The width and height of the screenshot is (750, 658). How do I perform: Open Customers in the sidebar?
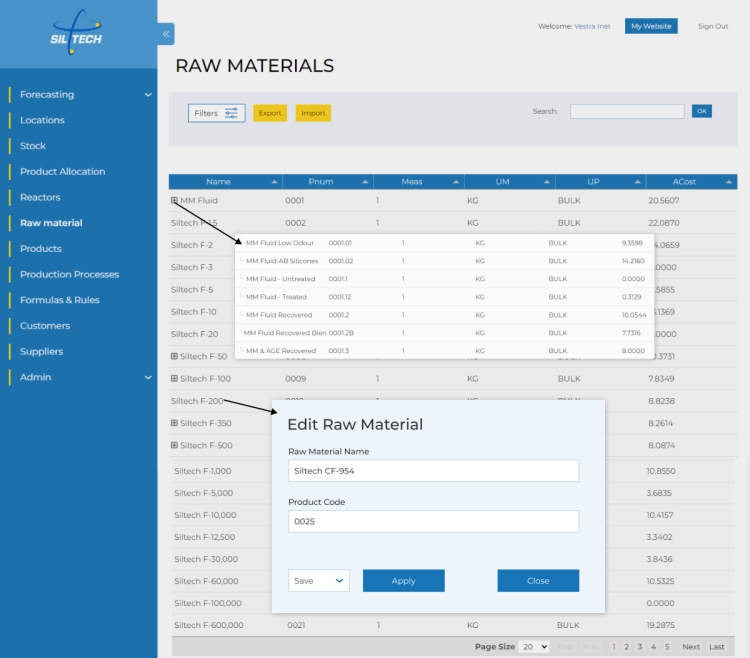coord(45,326)
